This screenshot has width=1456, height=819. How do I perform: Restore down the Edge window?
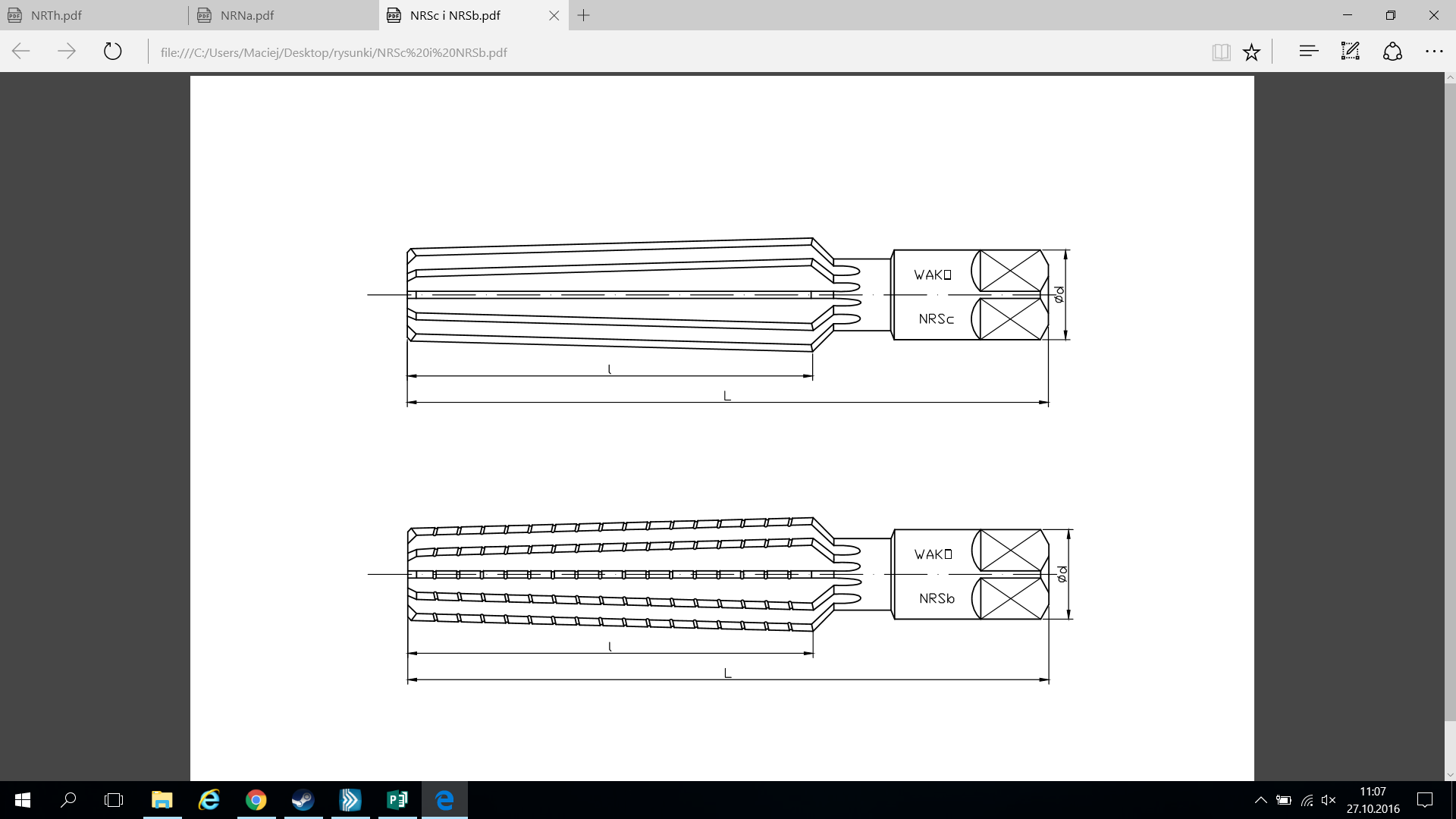[1391, 15]
